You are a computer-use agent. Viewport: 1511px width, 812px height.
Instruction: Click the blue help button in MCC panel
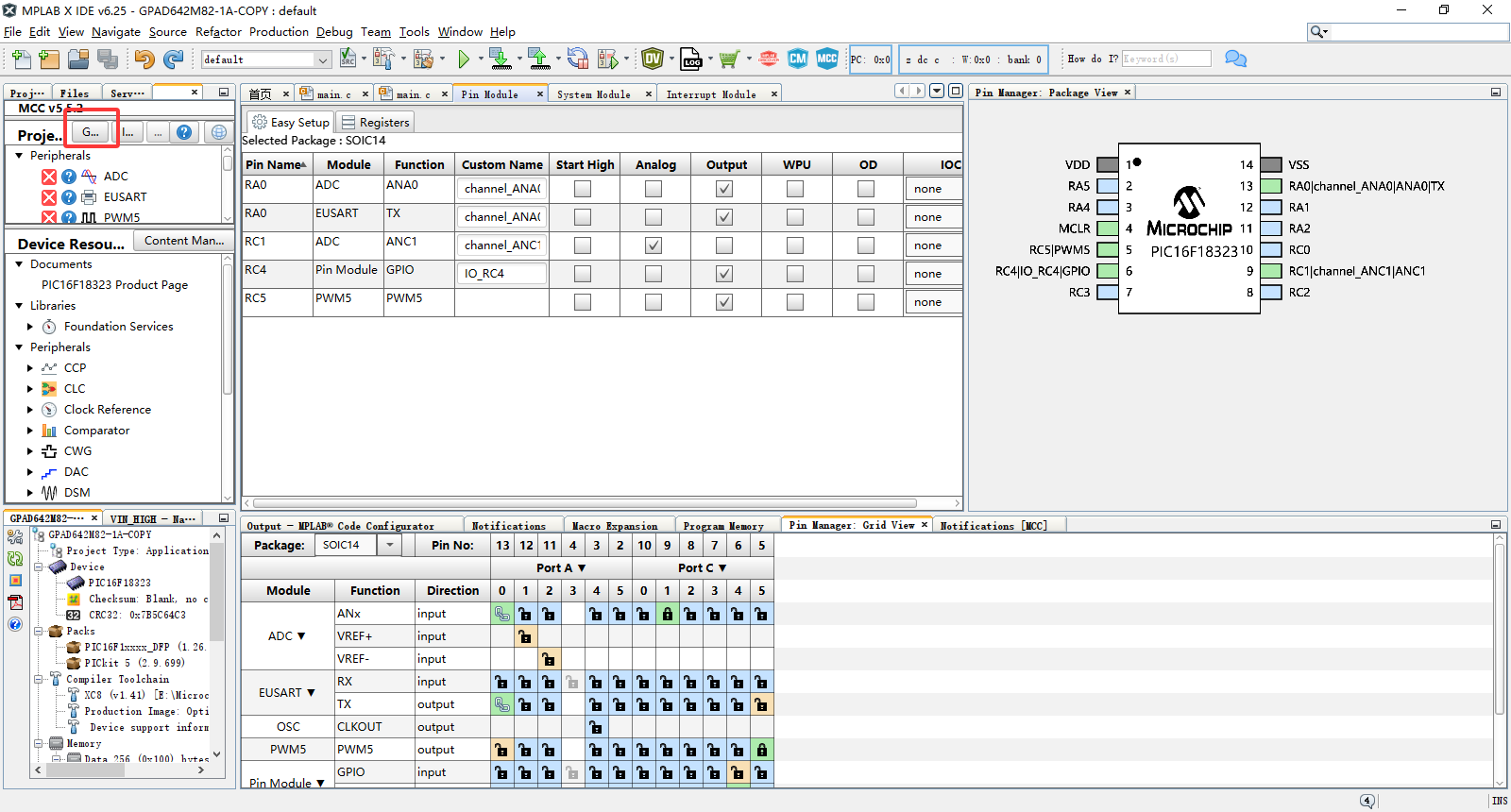click(184, 132)
